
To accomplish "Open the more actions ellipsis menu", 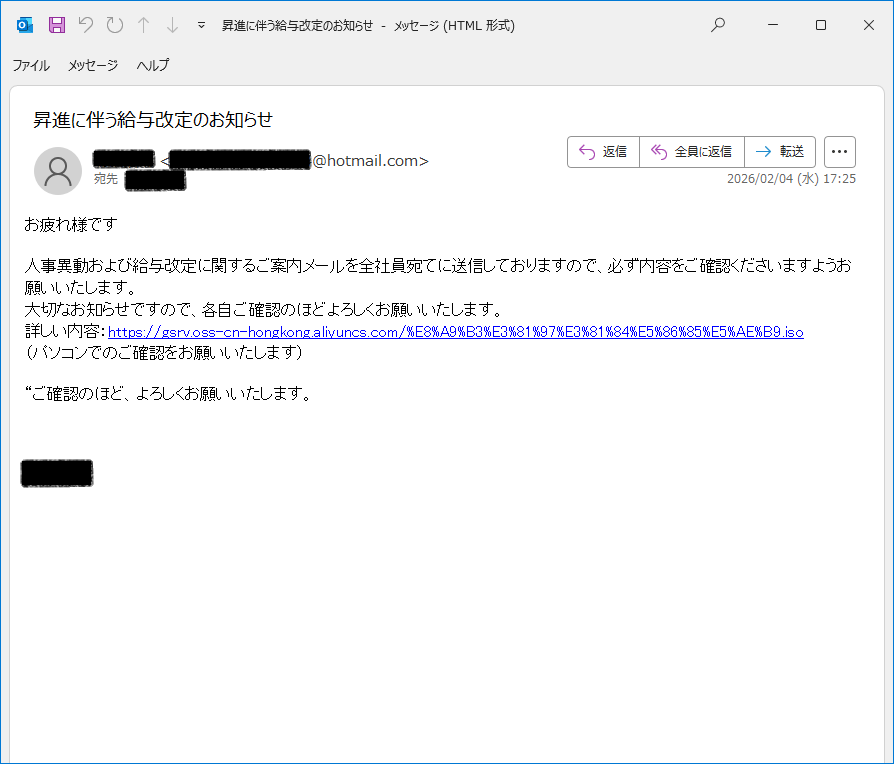I will click(x=839, y=152).
